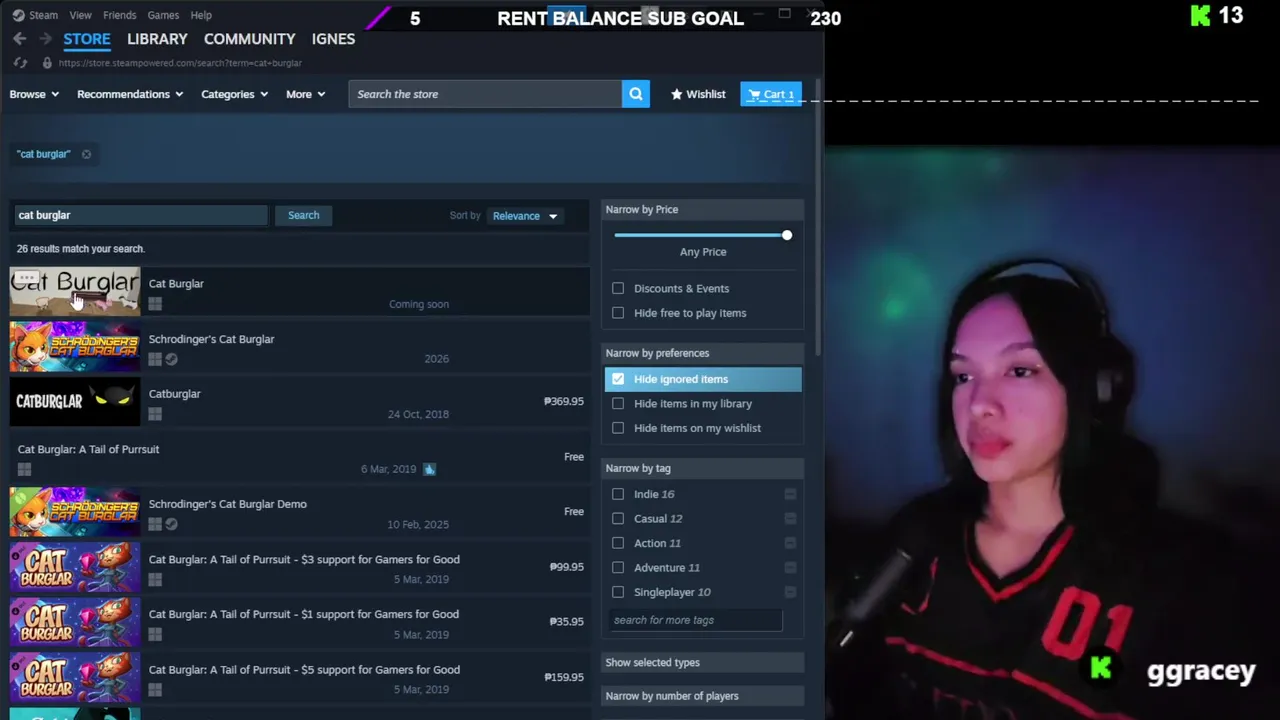
Task: Open Schrodinger's Cat Burglar Demo result
Action: pos(300,513)
